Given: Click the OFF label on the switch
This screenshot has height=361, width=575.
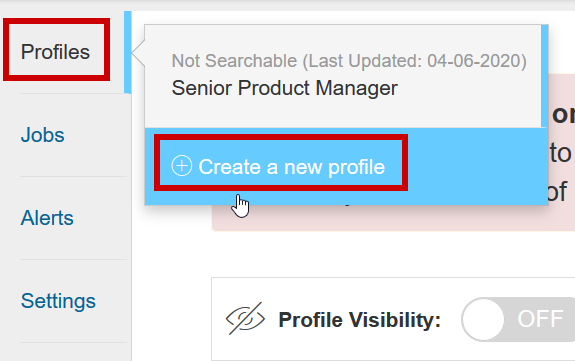Looking at the screenshot, I should click(x=540, y=318).
